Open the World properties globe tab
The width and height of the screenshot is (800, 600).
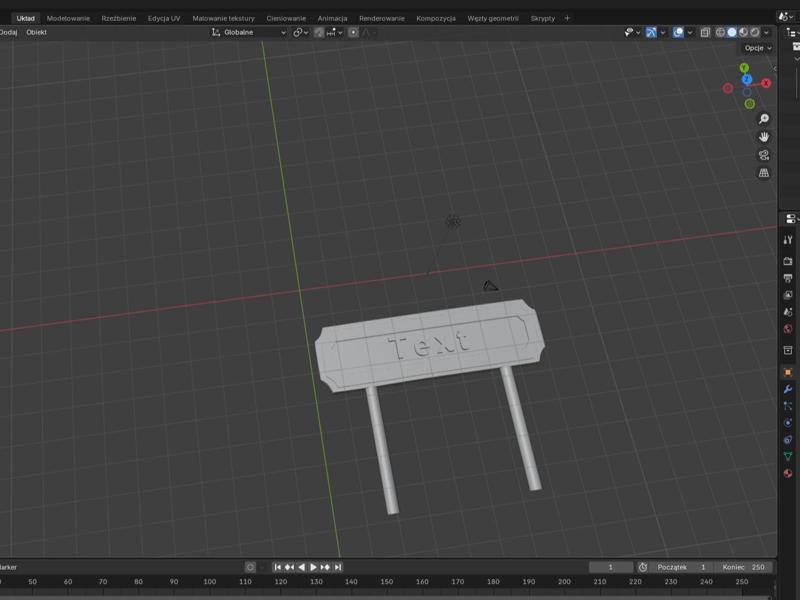point(788,329)
